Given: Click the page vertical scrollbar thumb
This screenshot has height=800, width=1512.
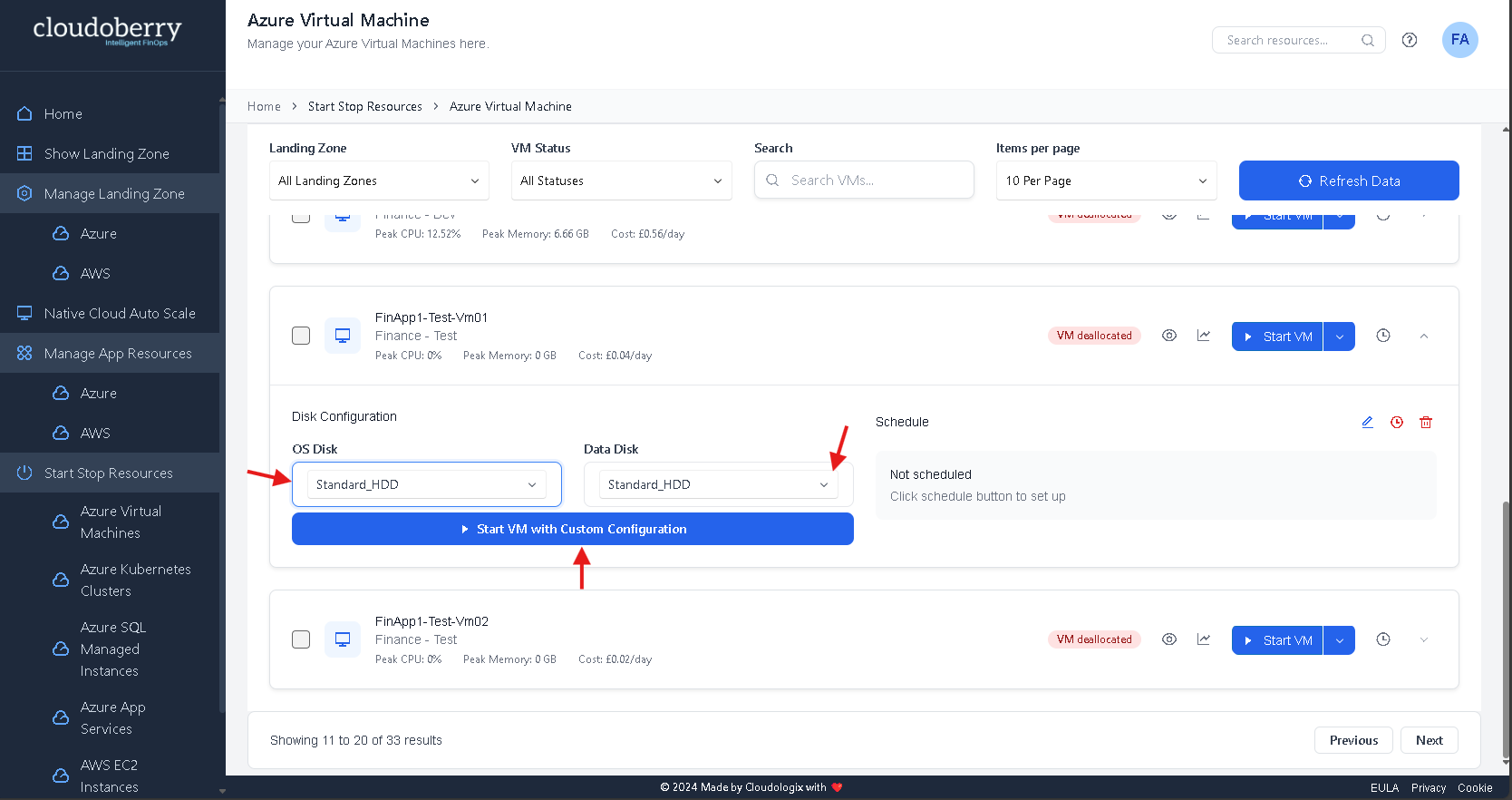Looking at the screenshot, I should (x=1507, y=630).
